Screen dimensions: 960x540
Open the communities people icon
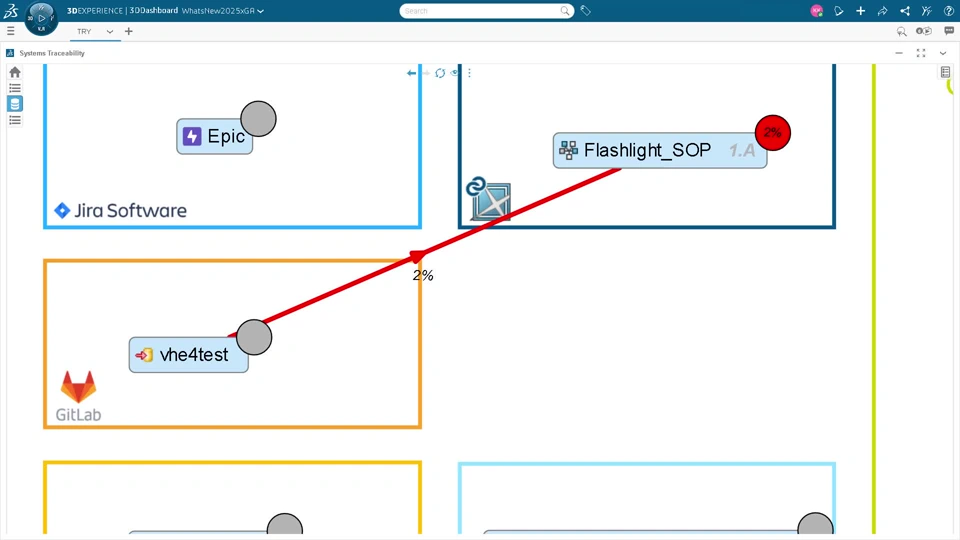(x=926, y=10)
